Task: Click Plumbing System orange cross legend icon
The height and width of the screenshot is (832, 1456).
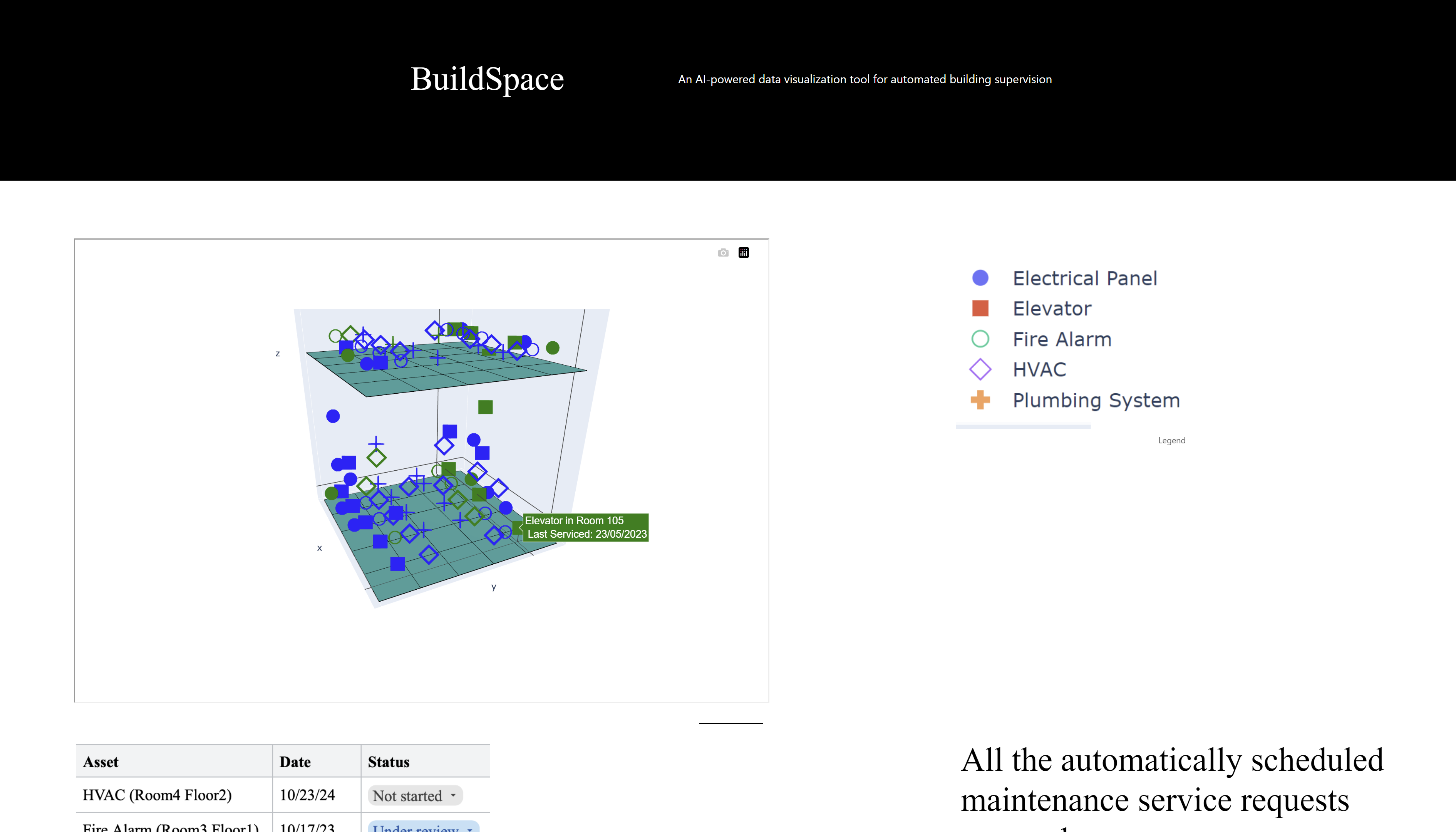Action: (x=980, y=400)
